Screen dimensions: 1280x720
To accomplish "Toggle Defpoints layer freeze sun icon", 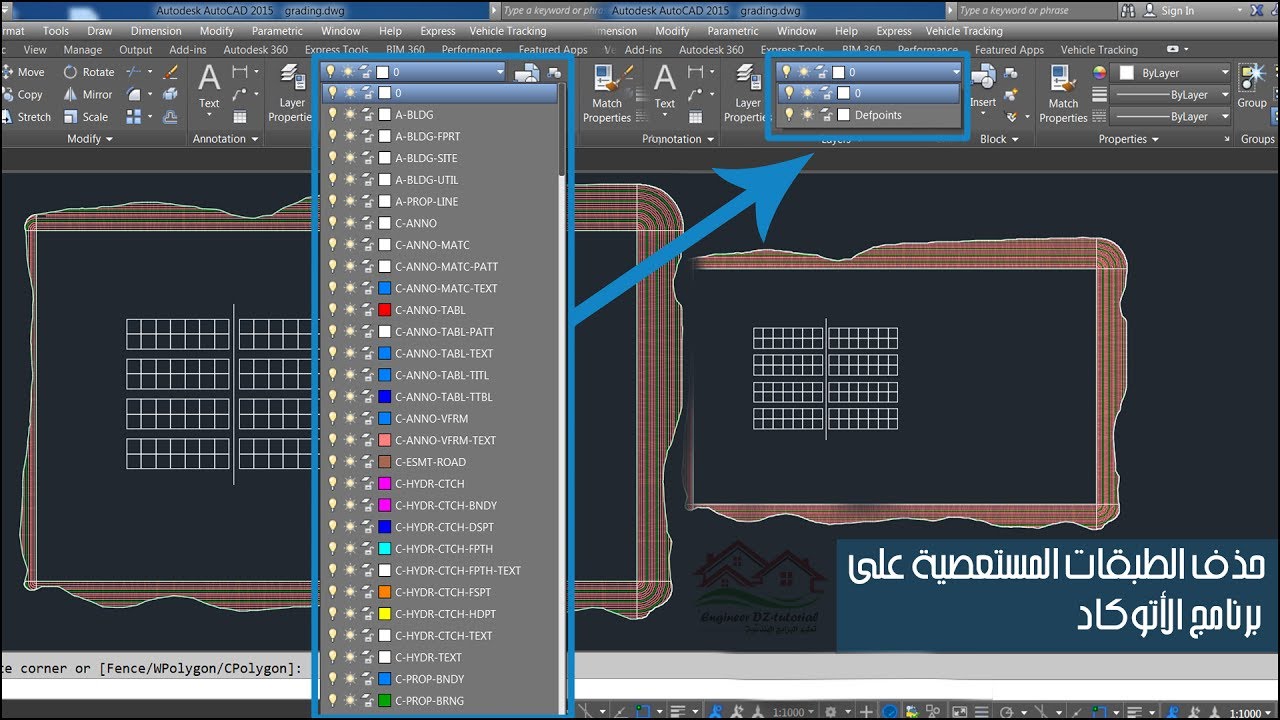I will point(806,115).
